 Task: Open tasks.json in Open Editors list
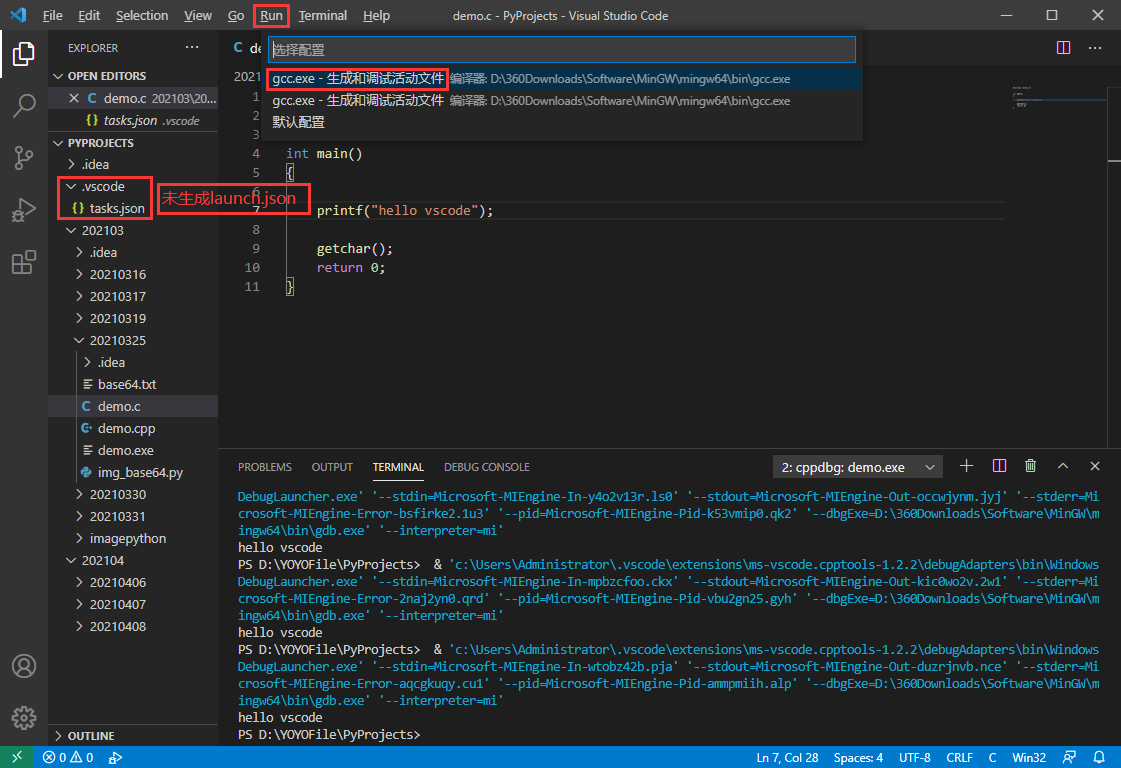pos(133,120)
